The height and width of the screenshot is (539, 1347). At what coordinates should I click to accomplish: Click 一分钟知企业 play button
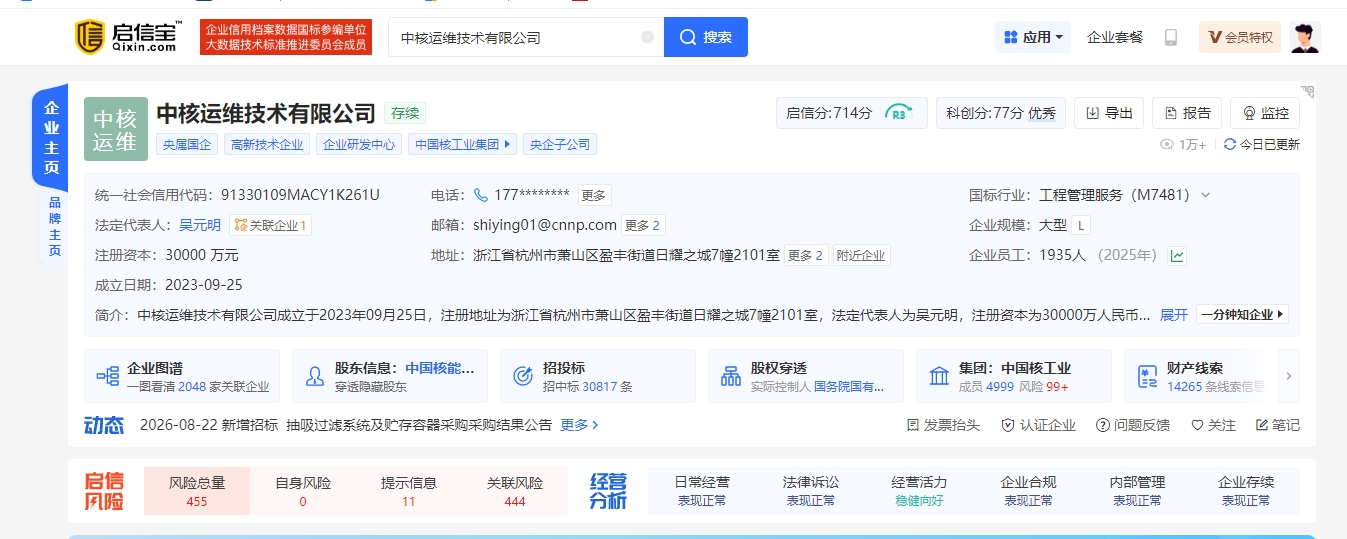point(1242,314)
